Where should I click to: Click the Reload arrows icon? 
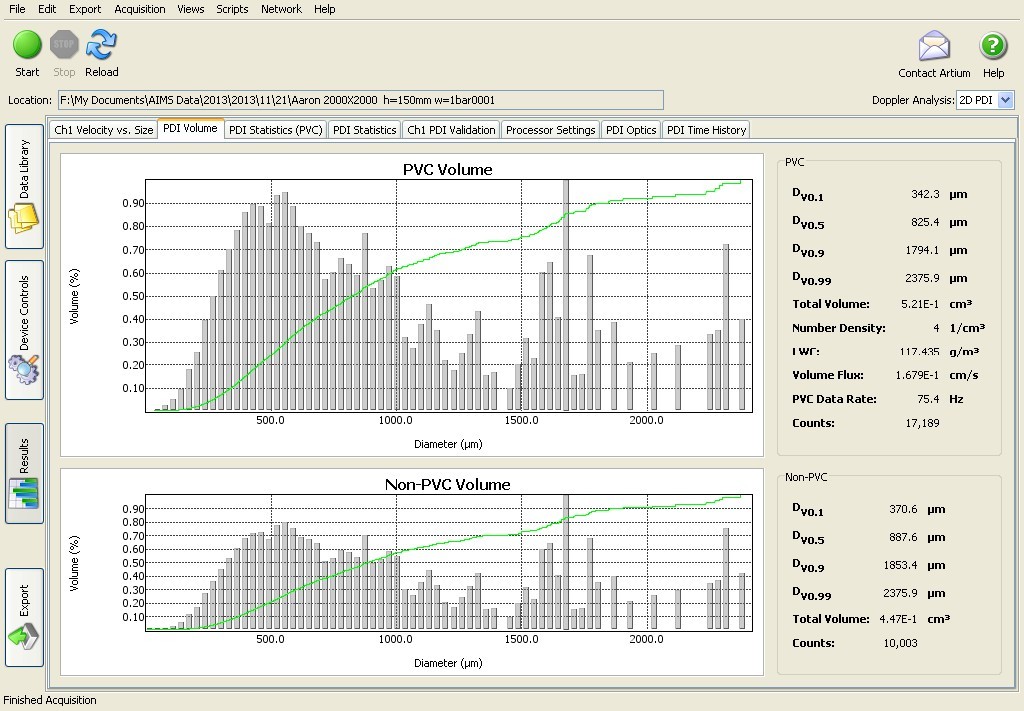(x=101, y=46)
